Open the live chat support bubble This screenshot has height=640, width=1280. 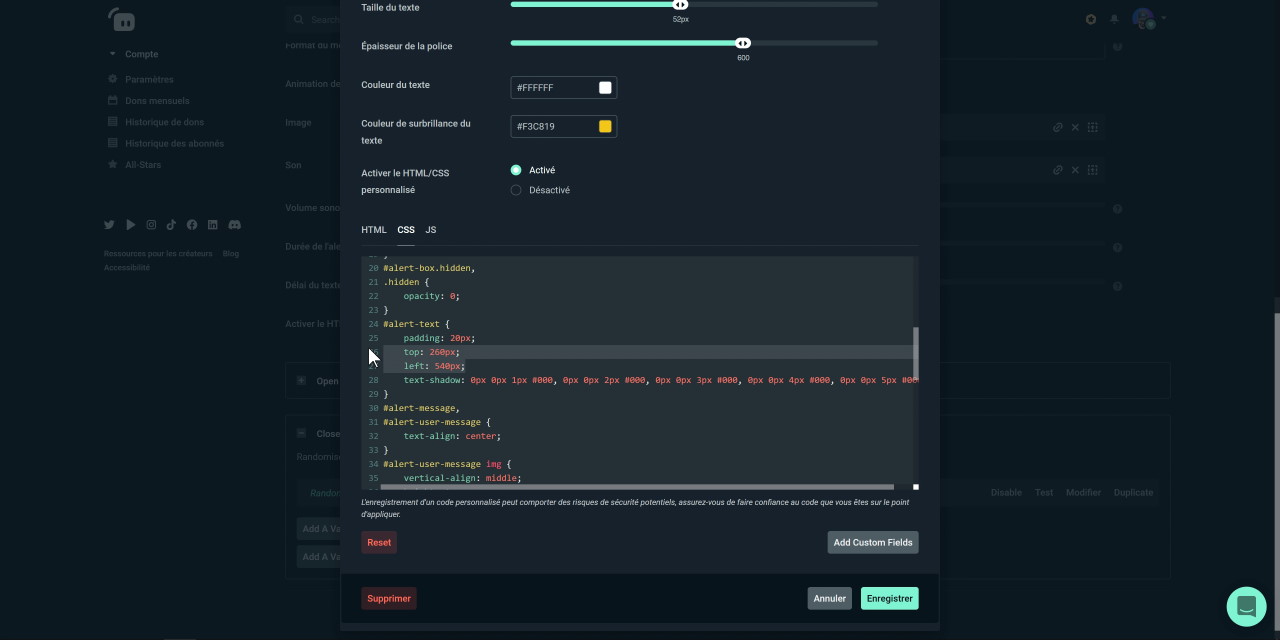(1246, 606)
